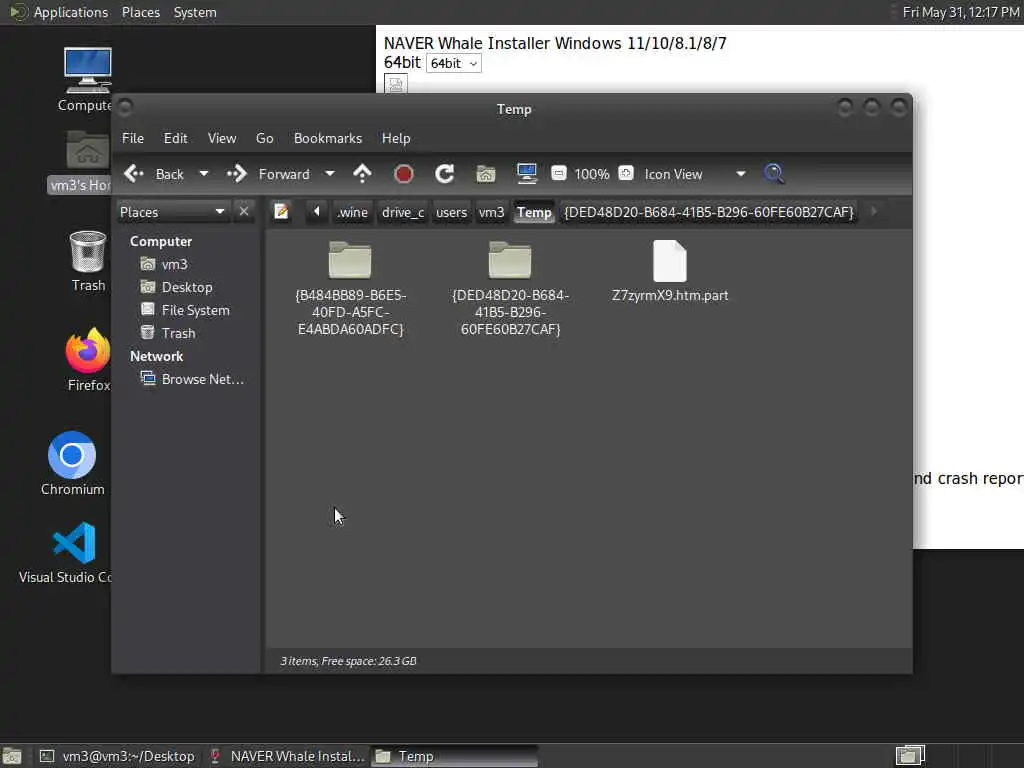
Task: Select Trash in Places sidebar
Action: point(178,333)
